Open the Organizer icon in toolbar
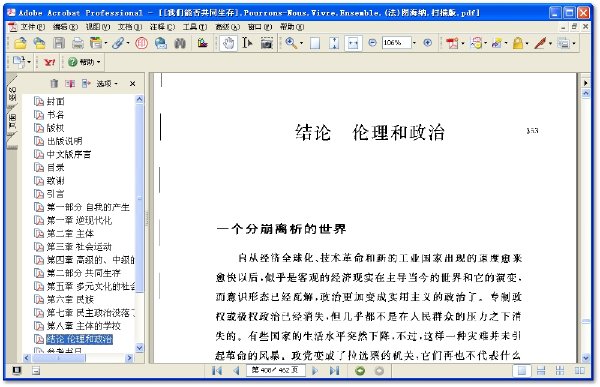Viewport: 600px width, 387px height. pyautogui.click(x=95, y=43)
